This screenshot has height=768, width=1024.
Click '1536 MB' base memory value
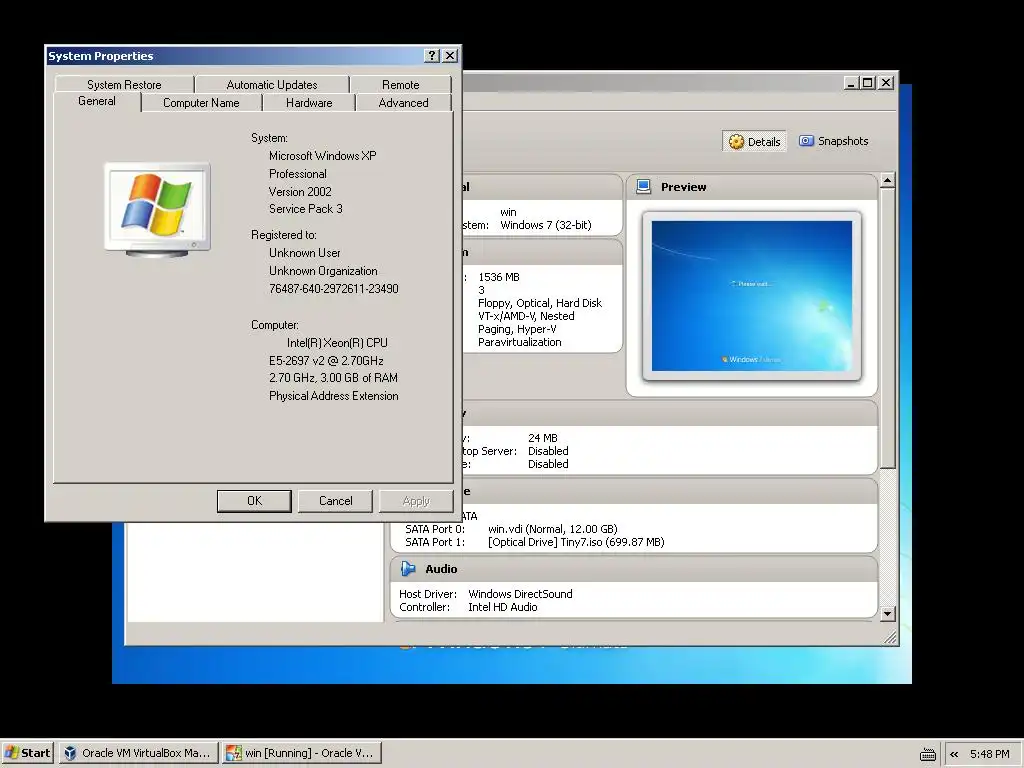coord(499,277)
